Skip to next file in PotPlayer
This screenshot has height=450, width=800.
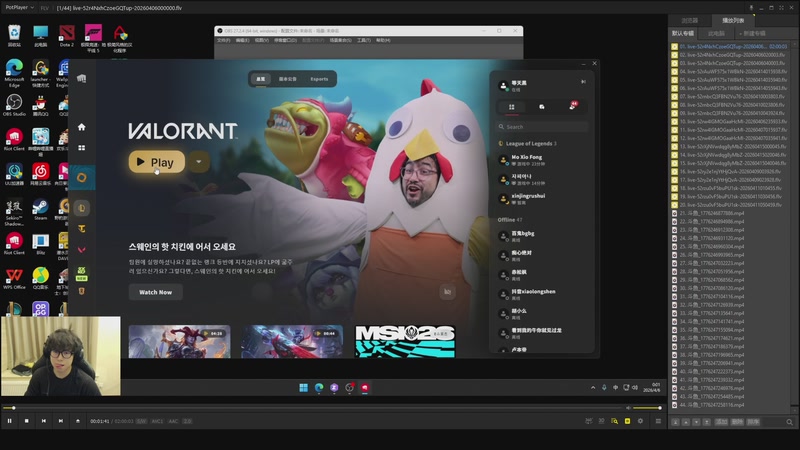coord(61,421)
